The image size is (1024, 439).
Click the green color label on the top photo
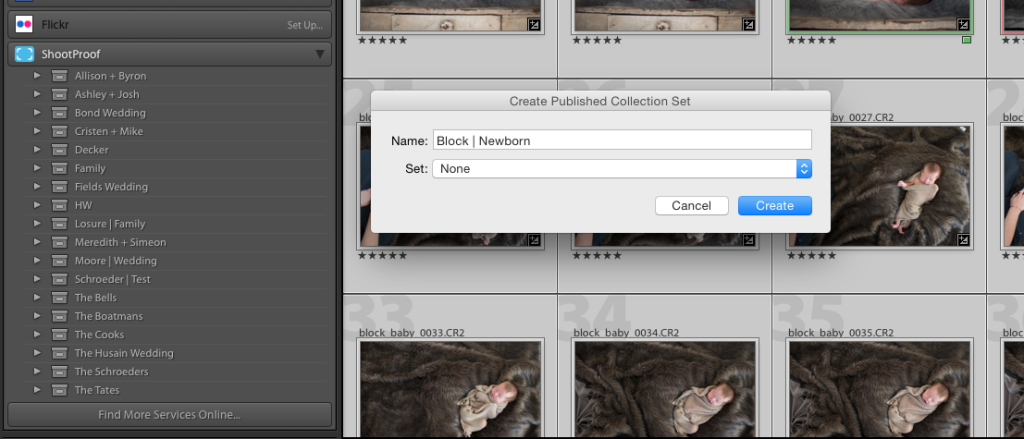[x=967, y=40]
